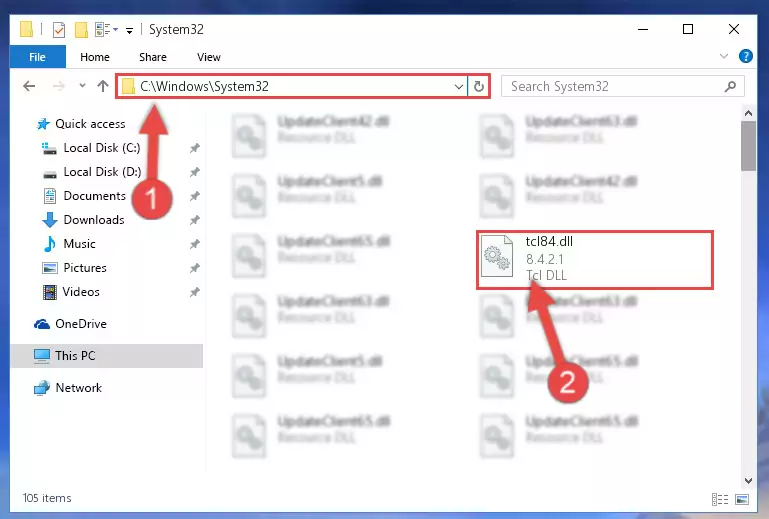Image resolution: width=769 pixels, height=519 pixels.
Task: Open Help with the question mark icon
Action: click(x=745, y=56)
